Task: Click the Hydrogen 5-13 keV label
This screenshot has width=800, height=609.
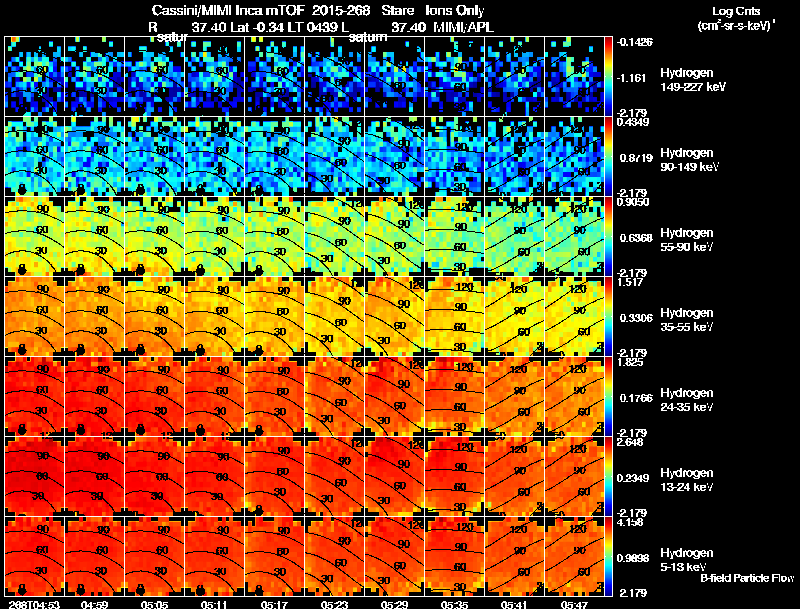Action: pos(686,560)
